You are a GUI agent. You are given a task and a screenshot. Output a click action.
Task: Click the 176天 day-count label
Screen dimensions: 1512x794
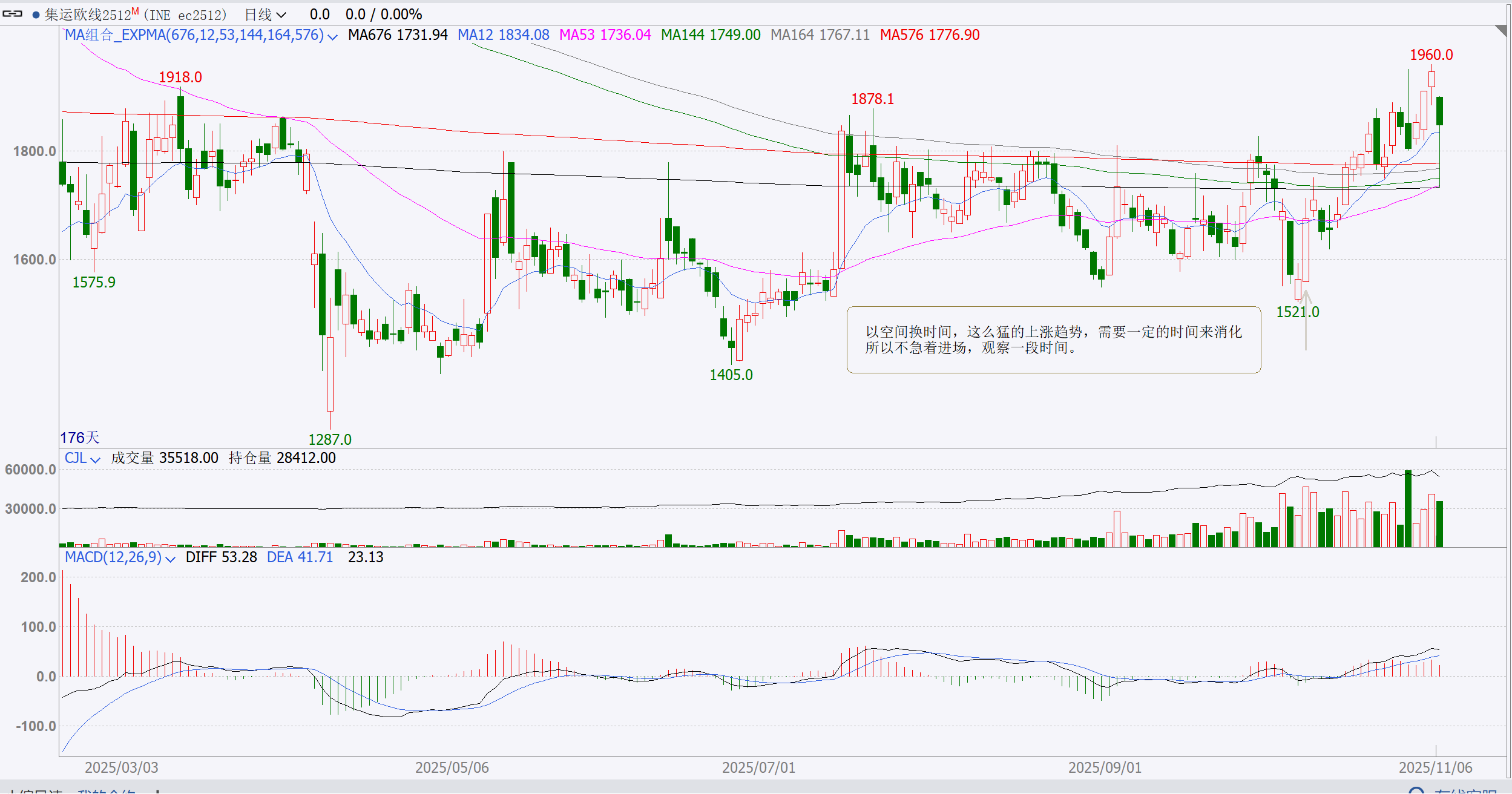pos(79,438)
